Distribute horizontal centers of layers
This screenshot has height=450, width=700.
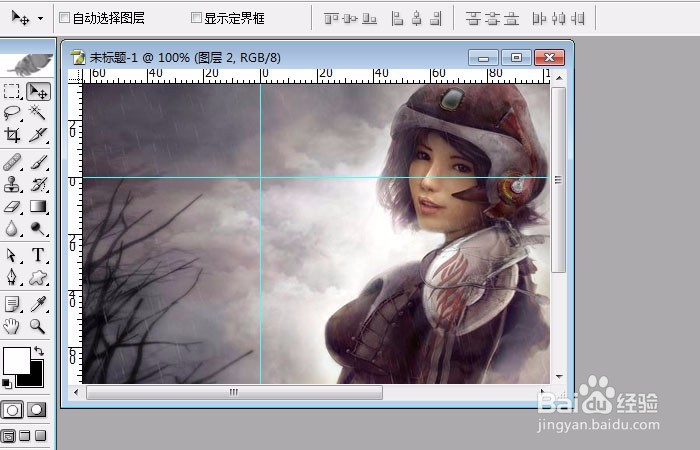pyautogui.click(x=558, y=19)
